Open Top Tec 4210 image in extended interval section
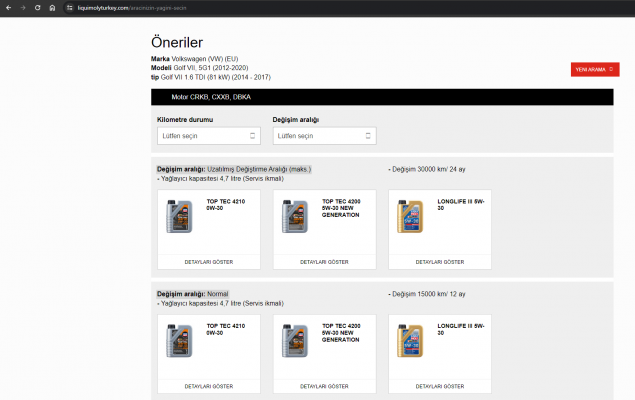 [x=179, y=217]
